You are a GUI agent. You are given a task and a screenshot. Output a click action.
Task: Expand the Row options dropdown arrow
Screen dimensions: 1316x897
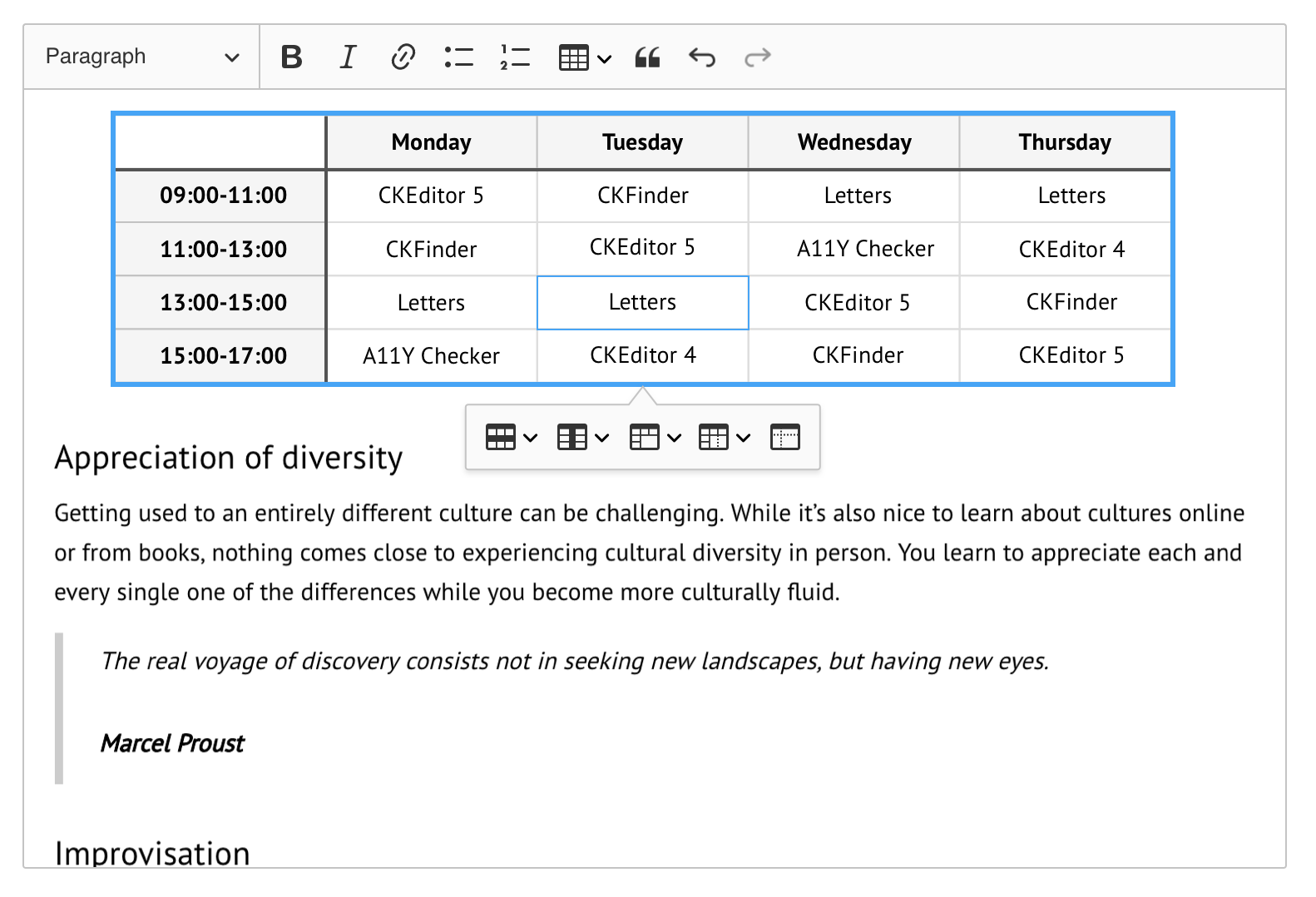(x=530, y=438)
